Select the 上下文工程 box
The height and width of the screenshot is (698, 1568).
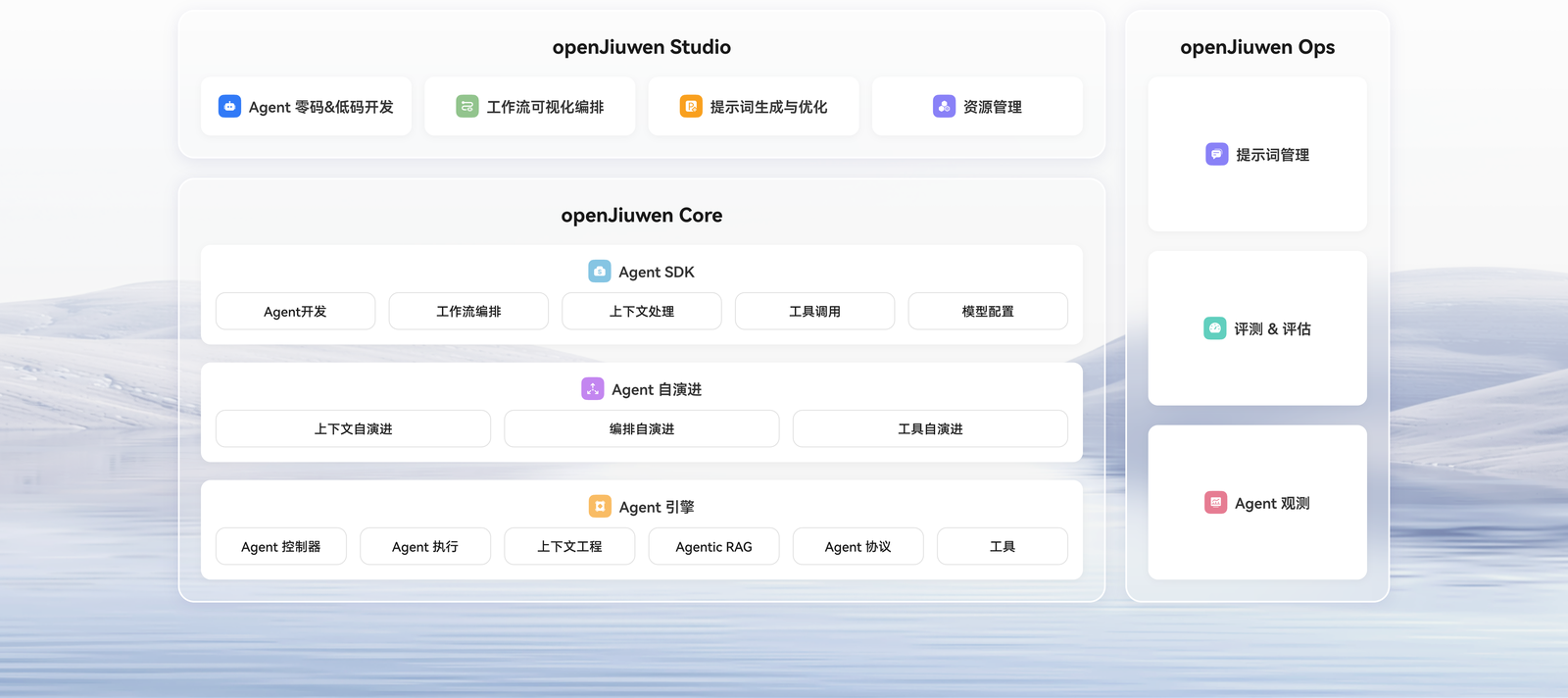point(569,546)
